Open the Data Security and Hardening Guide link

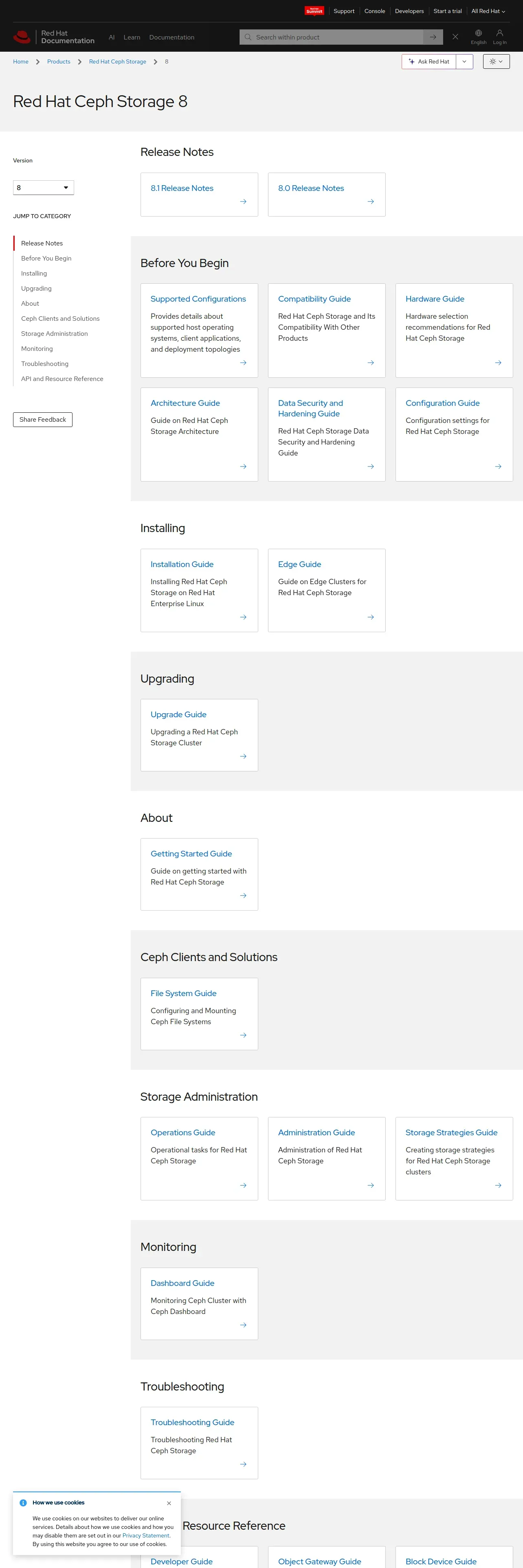[x=310, y=408]
